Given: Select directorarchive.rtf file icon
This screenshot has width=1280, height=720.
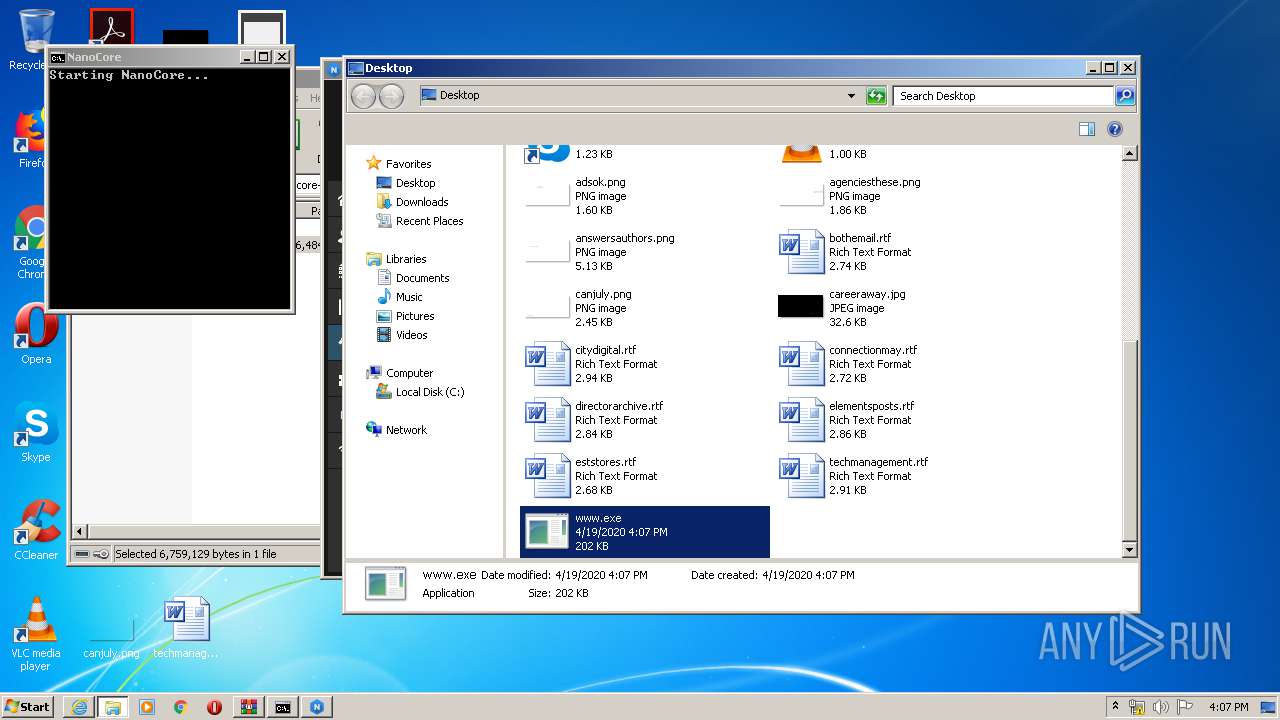Looking at the screenshot, I should pyautogui.click(x=547, y=420).
